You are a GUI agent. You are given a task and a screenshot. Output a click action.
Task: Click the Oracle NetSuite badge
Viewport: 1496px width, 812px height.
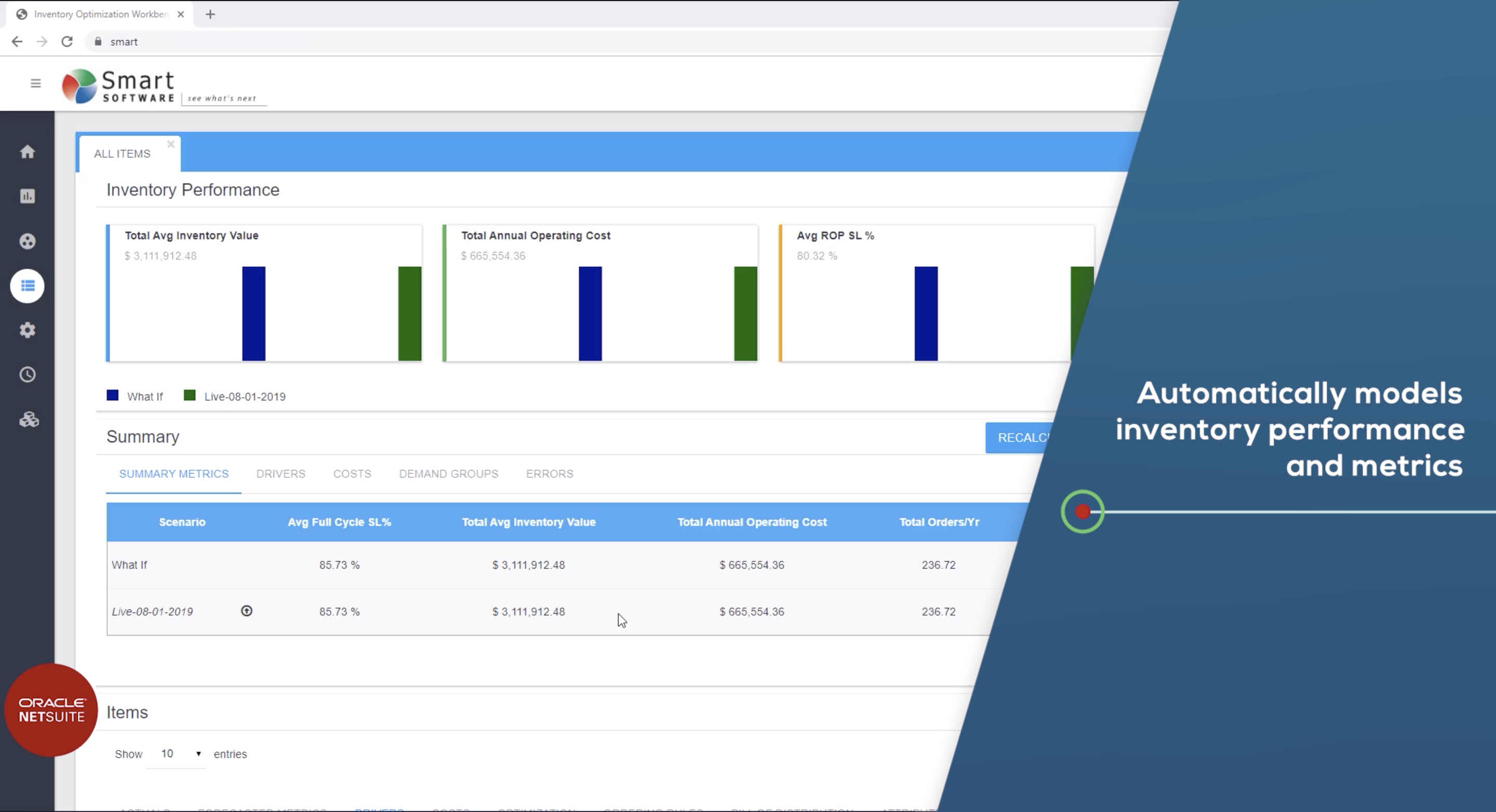point(51,709)
